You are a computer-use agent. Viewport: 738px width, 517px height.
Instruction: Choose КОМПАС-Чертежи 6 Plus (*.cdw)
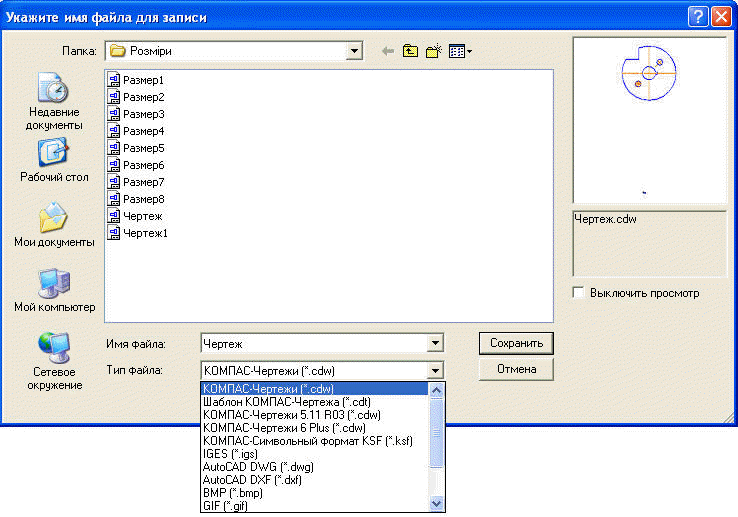click(315, 428)
